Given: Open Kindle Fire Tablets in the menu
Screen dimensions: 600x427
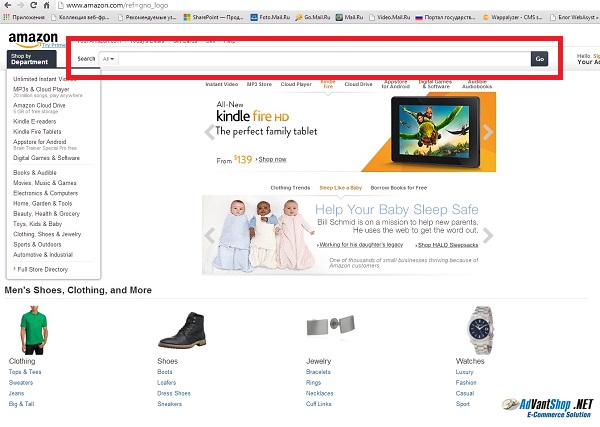Looking at the screenshot, I should pos(37,132).
